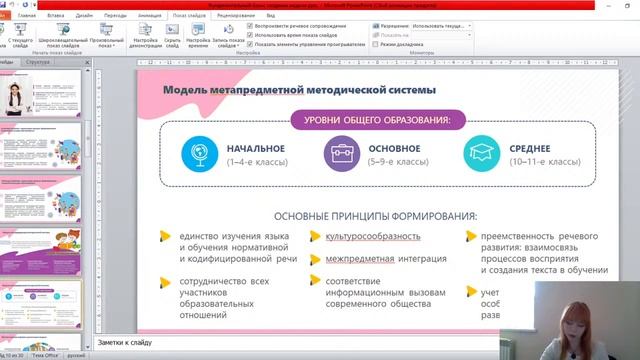Screen dimensions: 640x360
Task: Click slide panel scrollbar up arrow
Action: pyautogui.click(x=88, y=71)
